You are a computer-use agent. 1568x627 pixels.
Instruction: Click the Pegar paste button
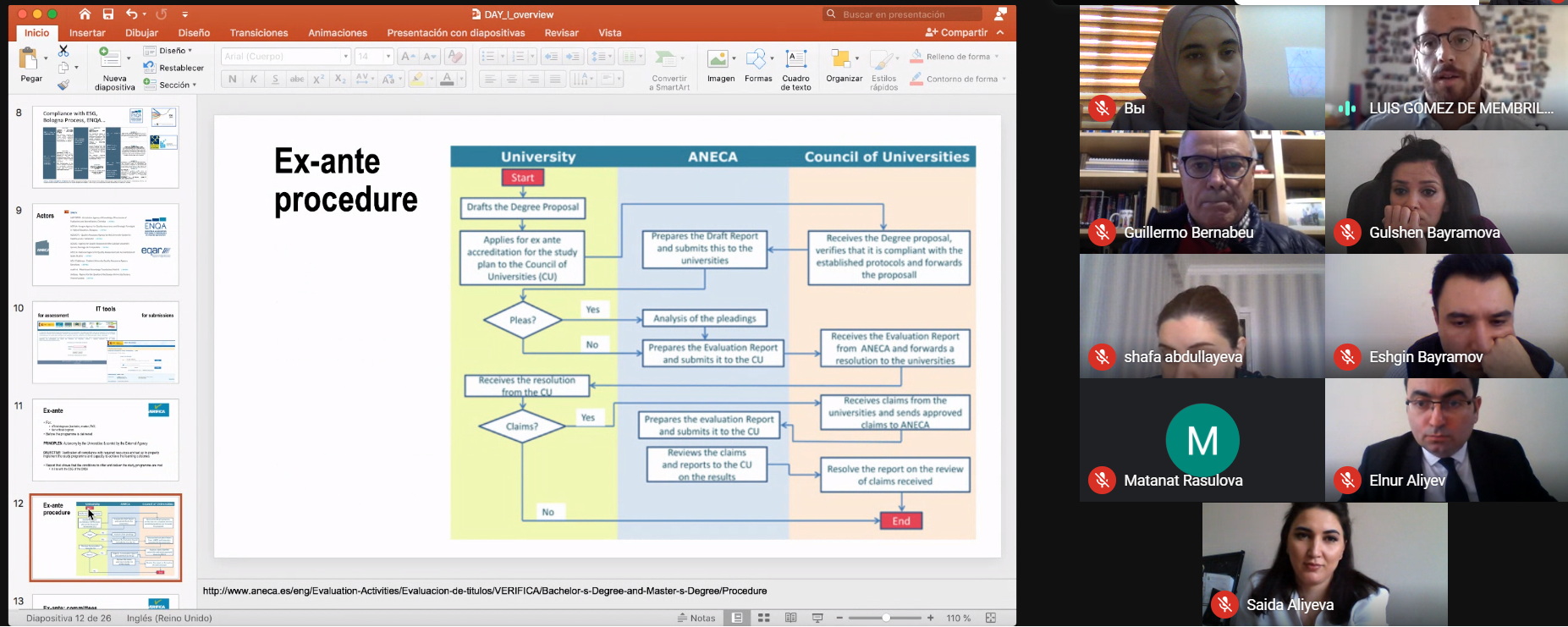[x=30, y=65]
